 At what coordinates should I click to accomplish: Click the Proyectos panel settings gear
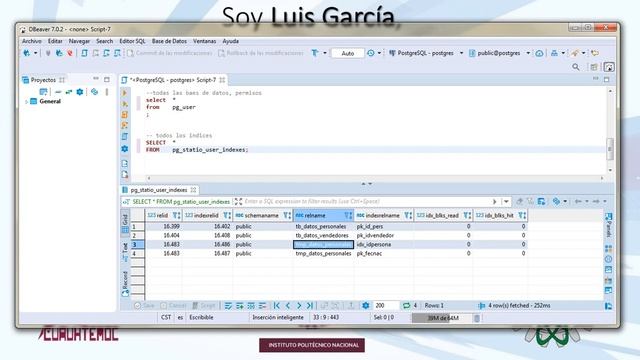(80, 92)
